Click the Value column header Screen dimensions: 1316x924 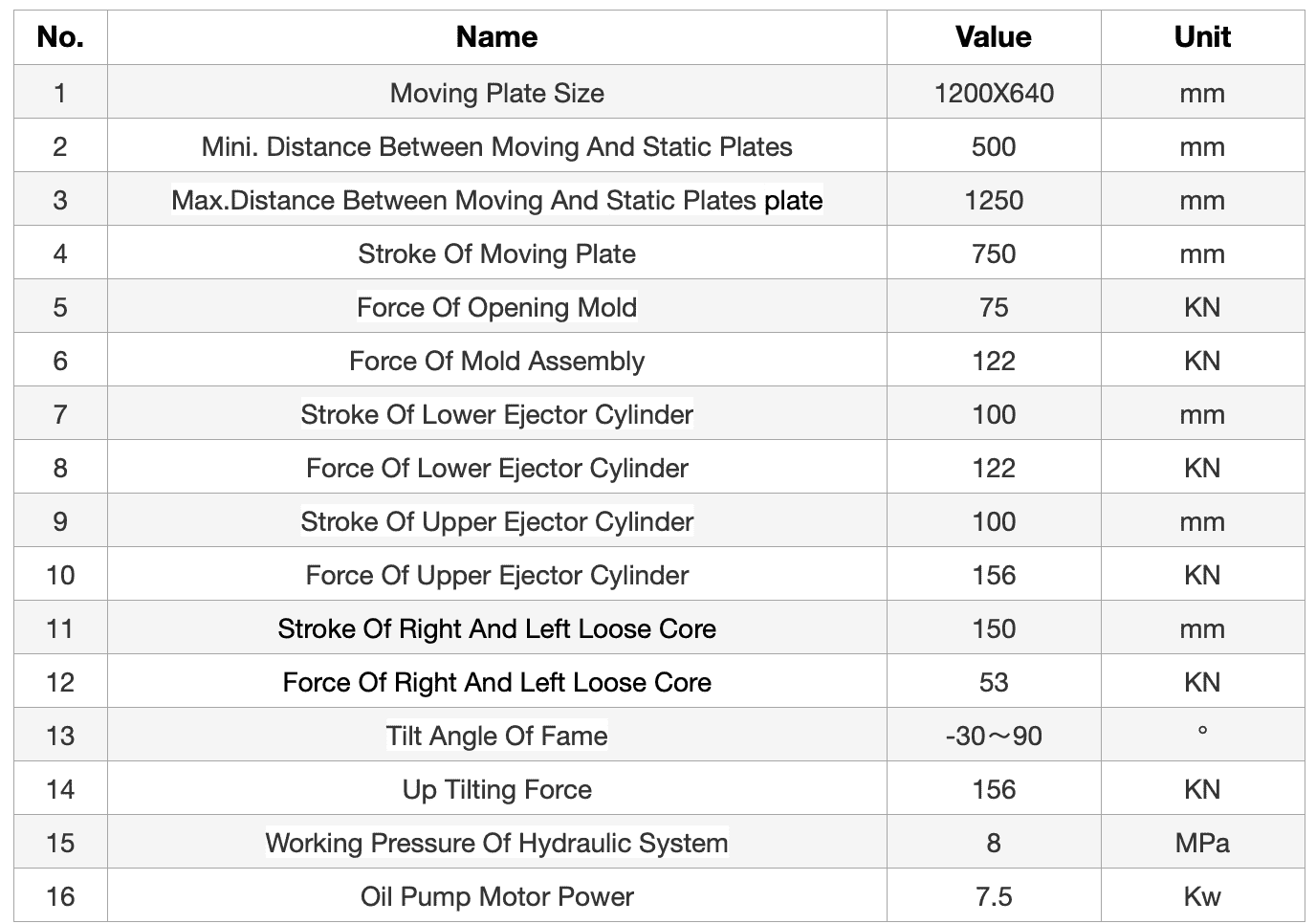click(x=993, y=37)
